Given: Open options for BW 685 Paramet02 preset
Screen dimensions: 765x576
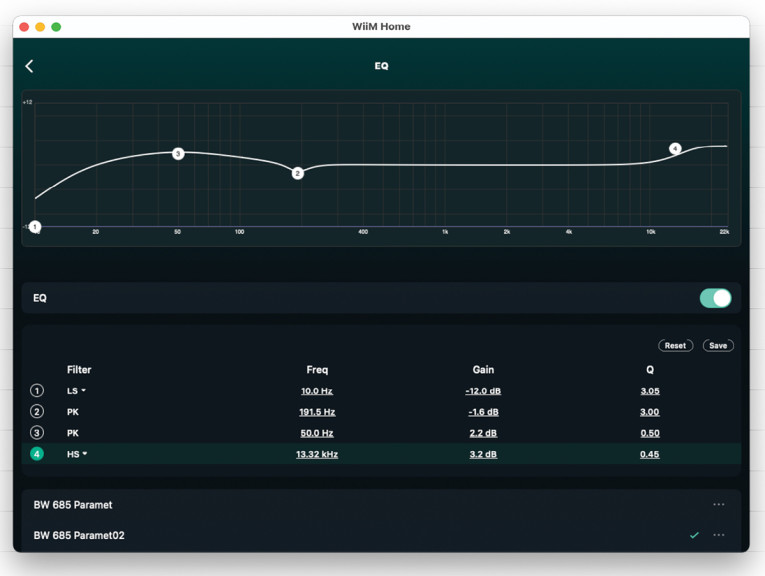Looking at the screenshot, I should click(718, 535).
